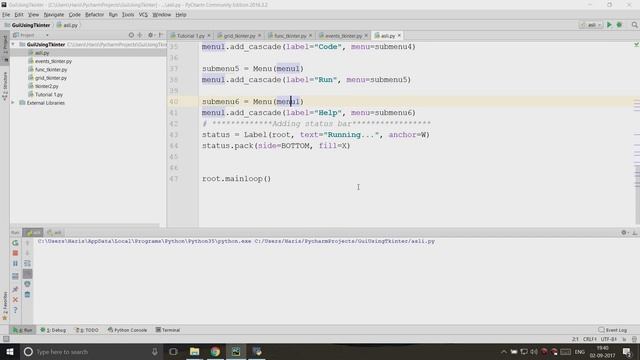Change line separator CRLF in status bar
640x360 pixels.
click(590, 339)
